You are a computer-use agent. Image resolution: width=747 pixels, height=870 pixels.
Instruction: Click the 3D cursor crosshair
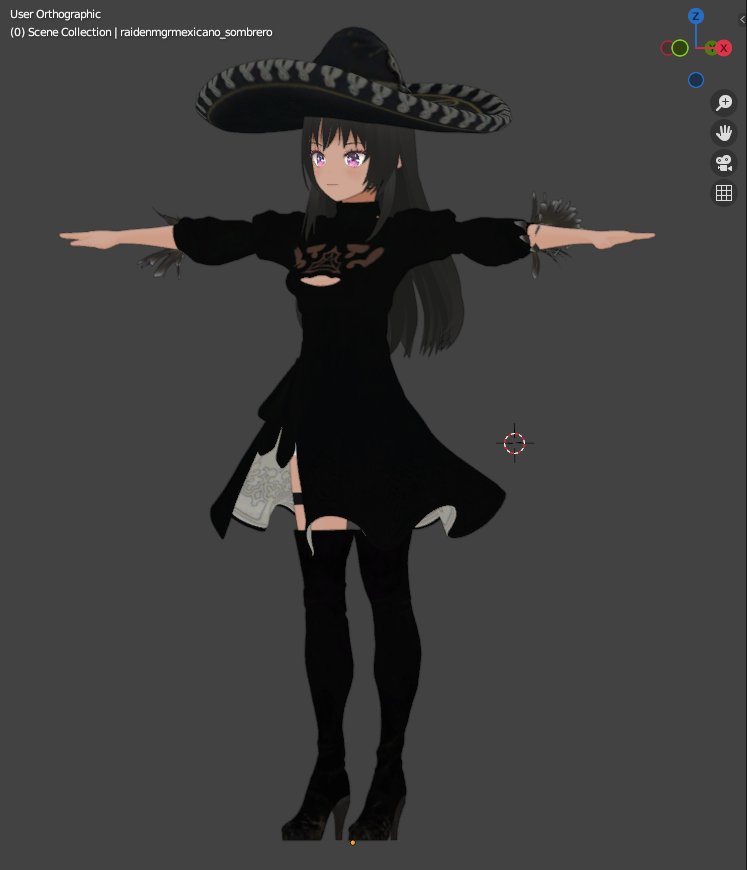click(x=514, y=443)
